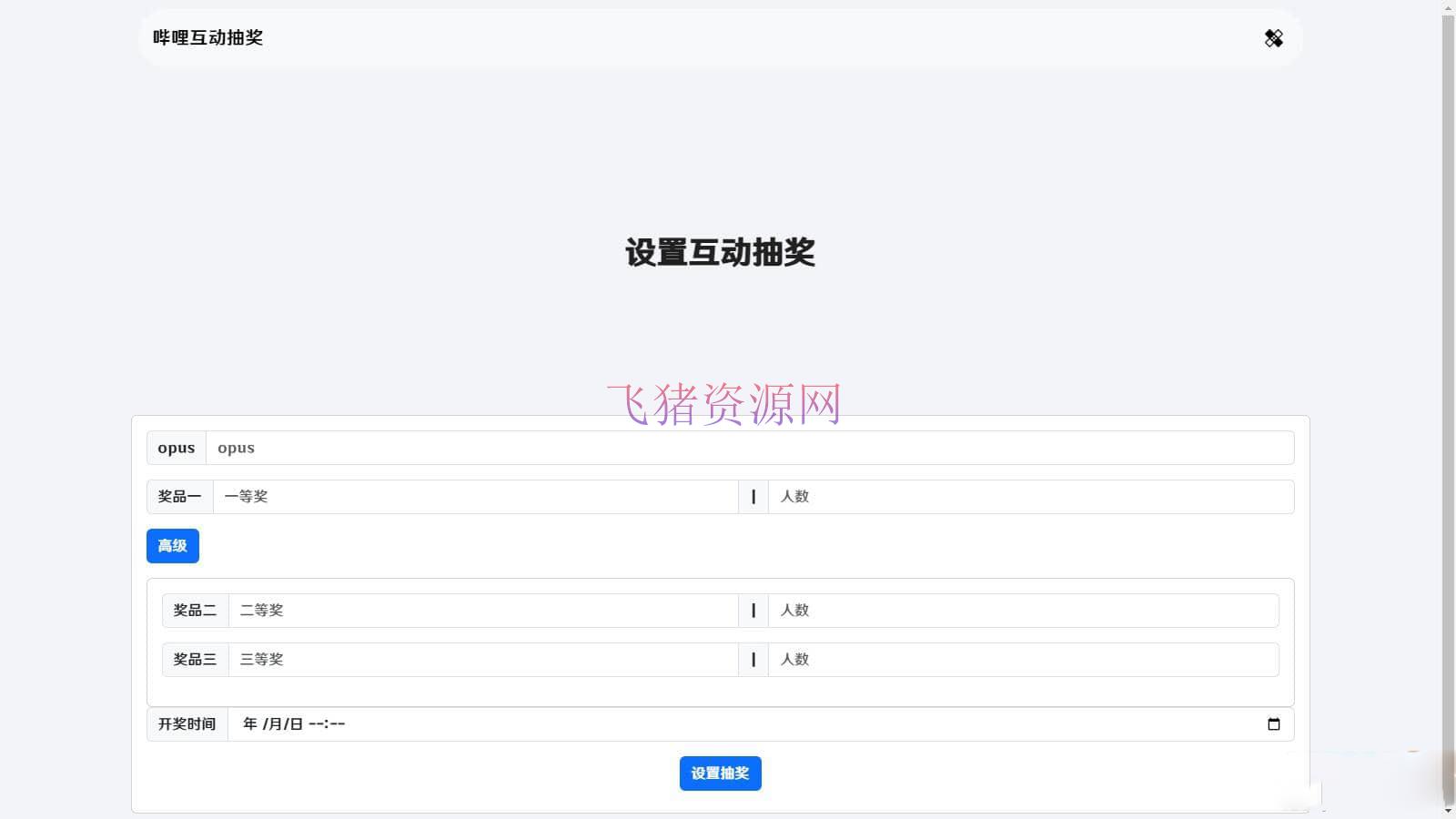Click the band-aid plugin icon in the header
Image resolution: width=1456 pixels, height=819 pixels.
click(1273, 38)
